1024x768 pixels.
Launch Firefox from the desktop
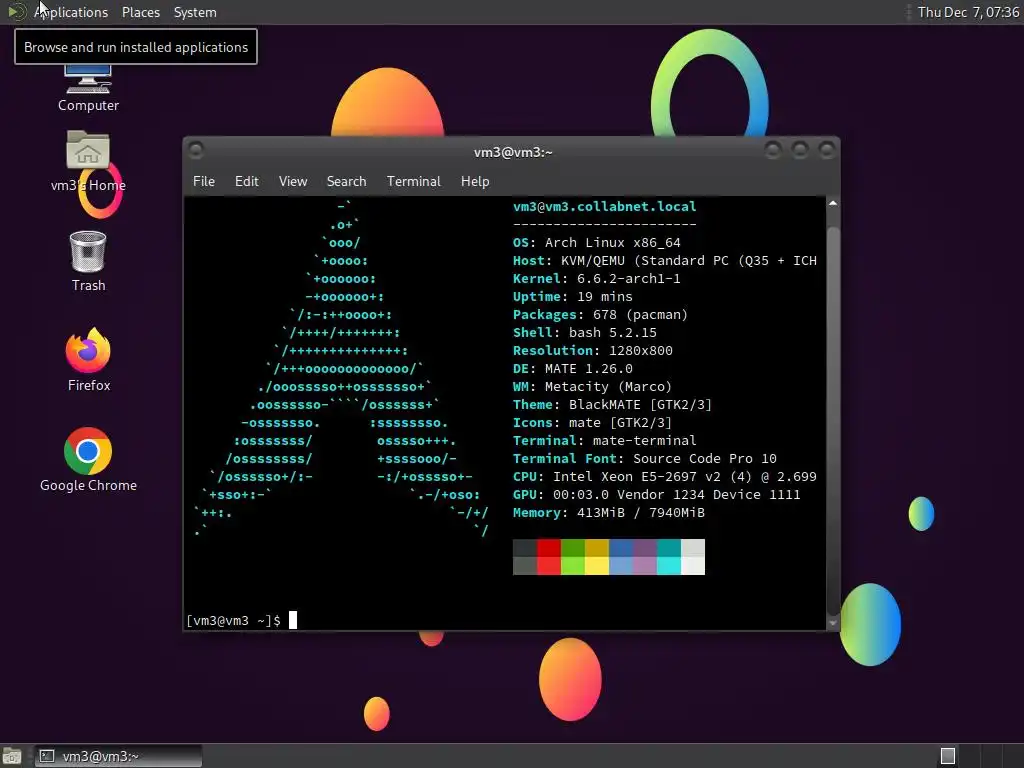point(88,360)
